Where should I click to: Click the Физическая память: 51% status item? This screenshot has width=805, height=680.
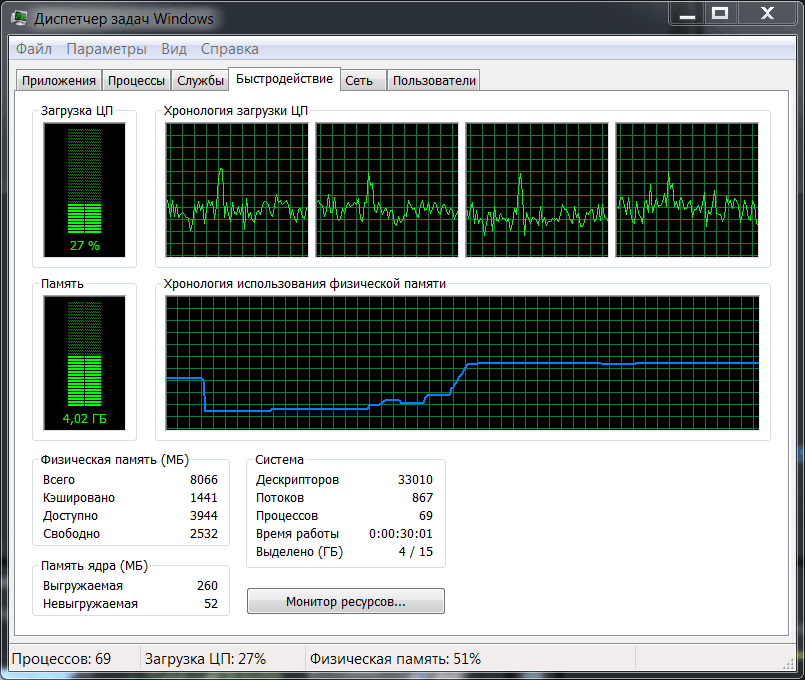[395, 658]
